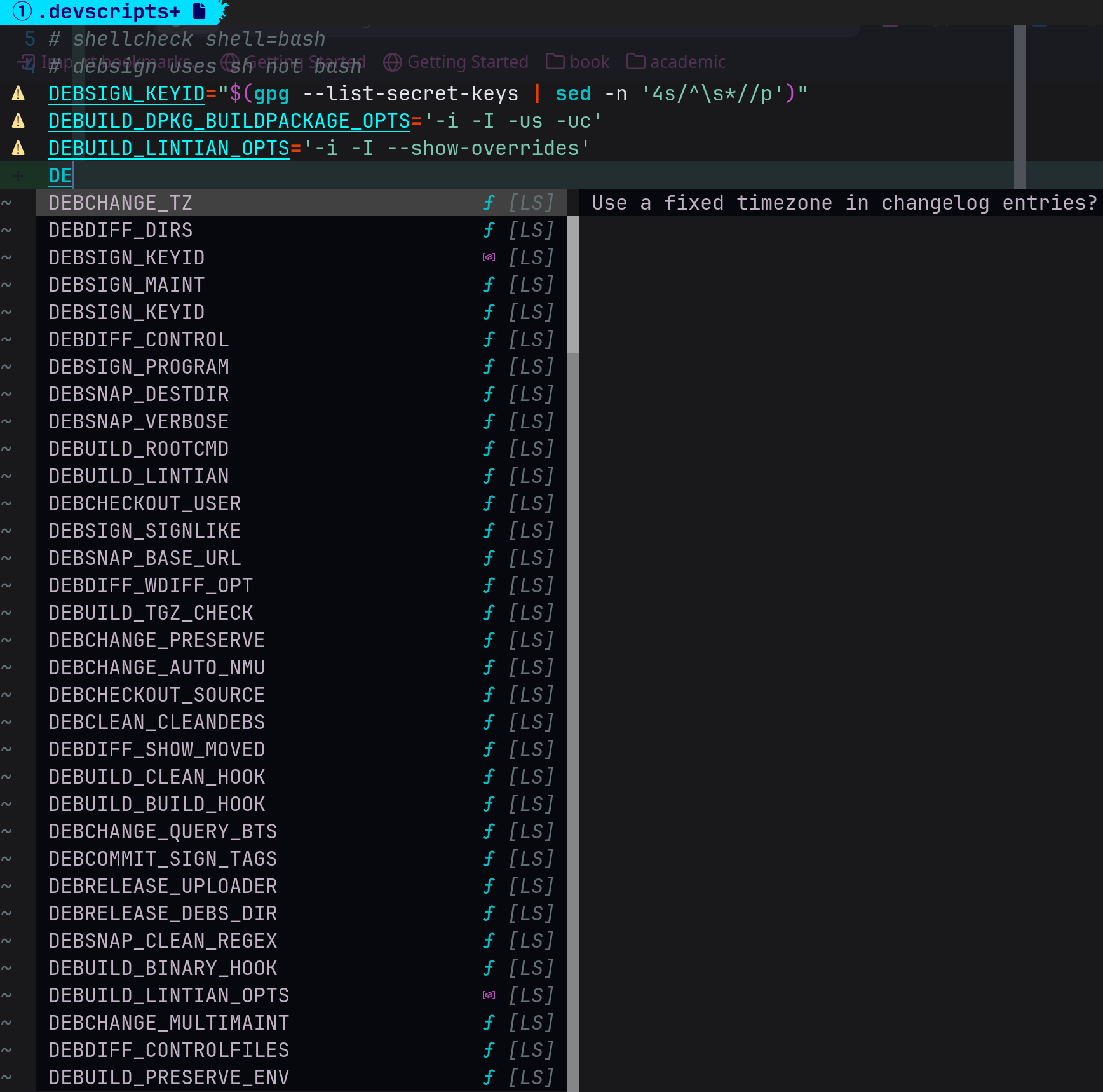Screen dimensions: 1103x1092
Task: Click the DEBUILD_DPKG_BUILDPACKAGE_OPTS variable in the code
Action: click(229, 121)
